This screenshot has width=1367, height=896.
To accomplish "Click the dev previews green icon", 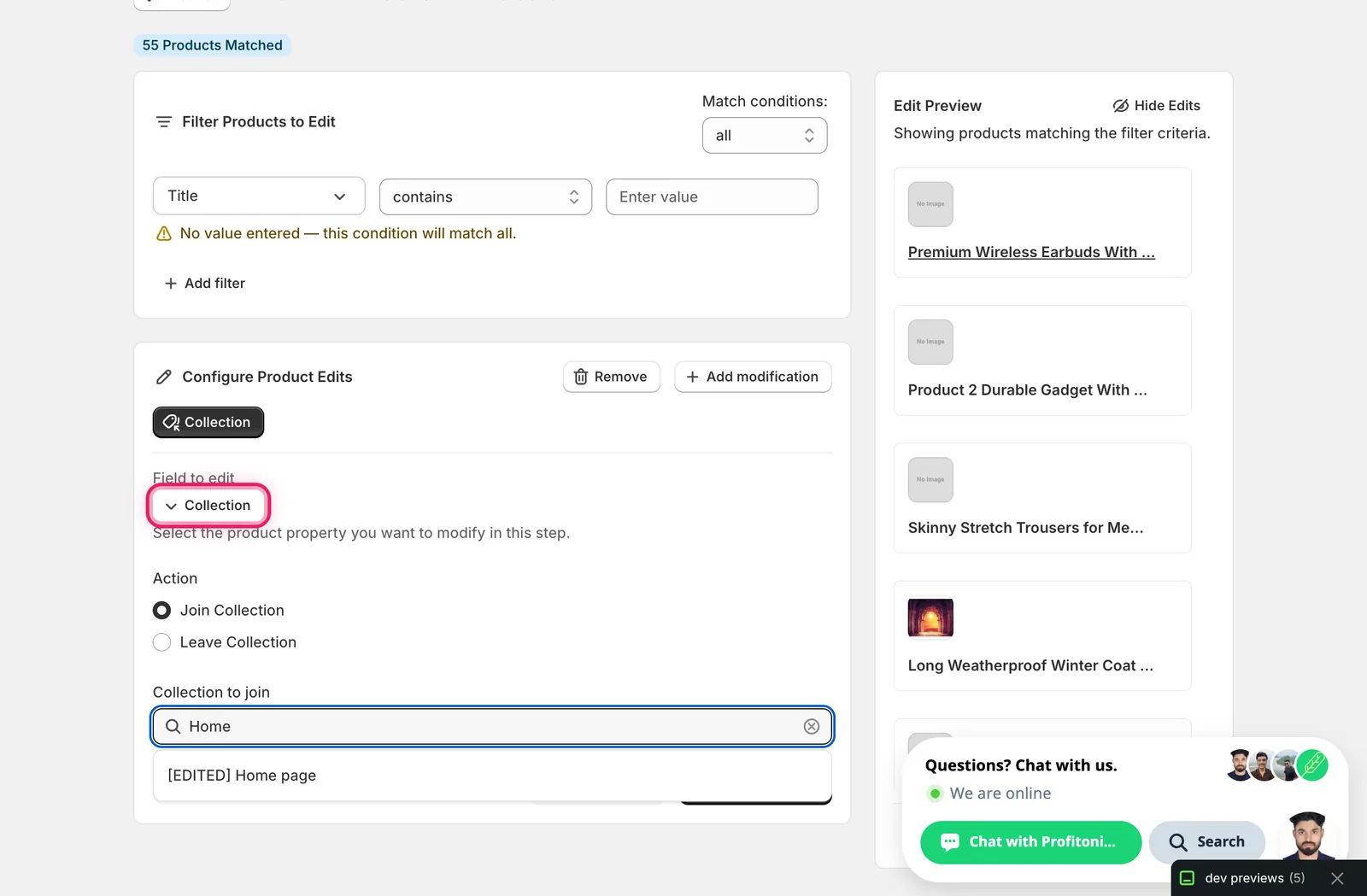I will click(1188, 878).
